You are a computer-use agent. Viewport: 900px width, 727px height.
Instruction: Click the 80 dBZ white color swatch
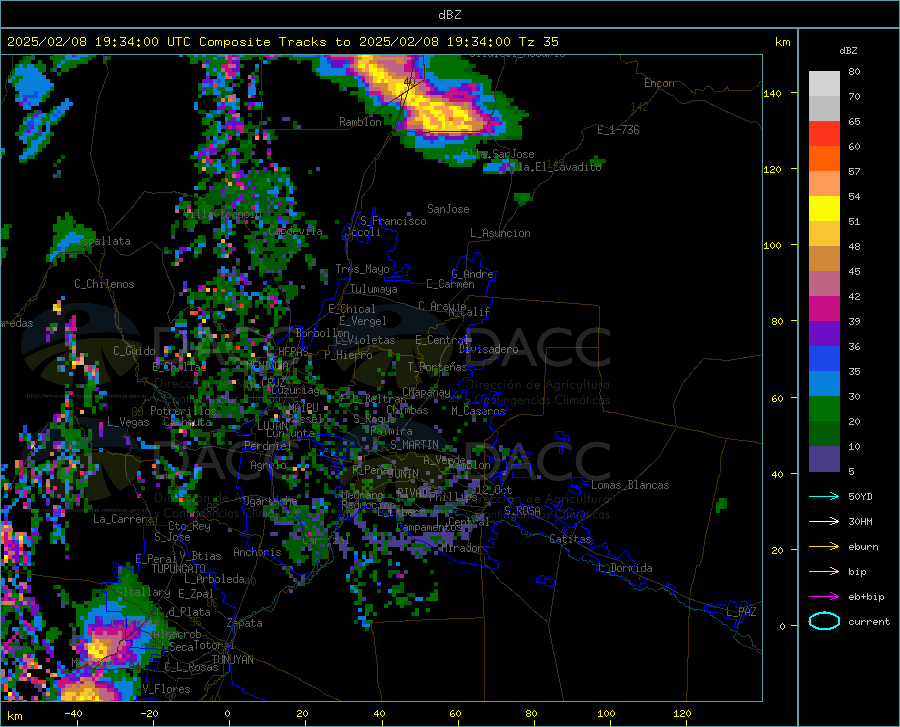click(824, 83)
